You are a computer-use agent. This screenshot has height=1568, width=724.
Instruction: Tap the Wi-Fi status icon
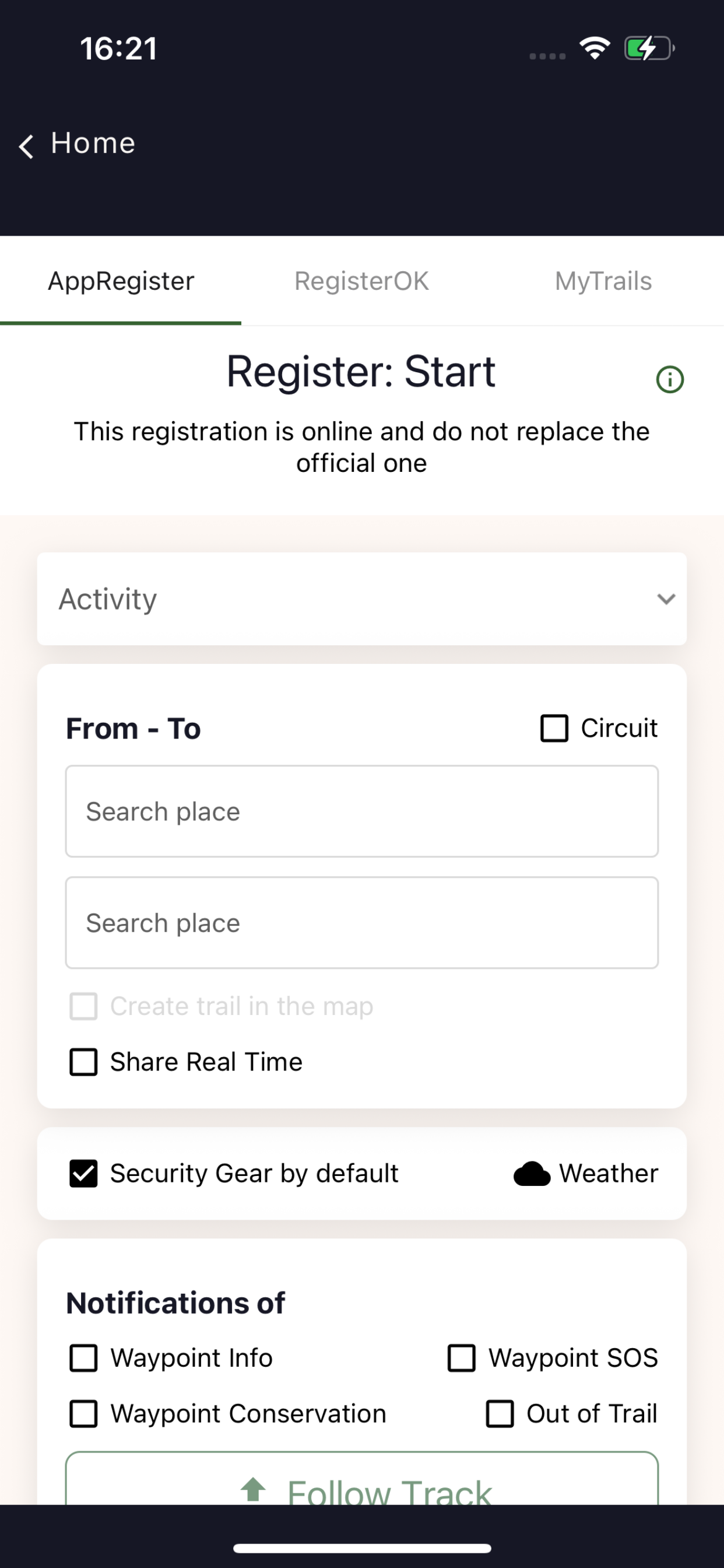point(595,48)
